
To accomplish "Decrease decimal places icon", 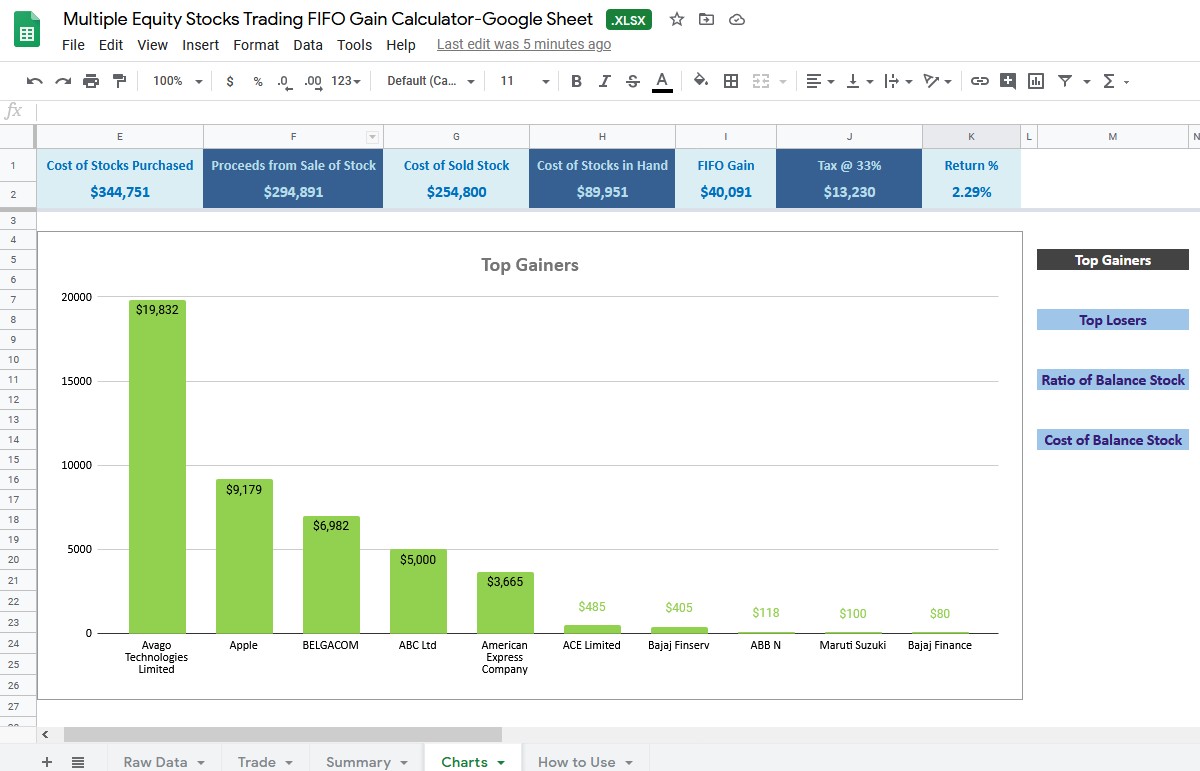I will tap(284, 82).
